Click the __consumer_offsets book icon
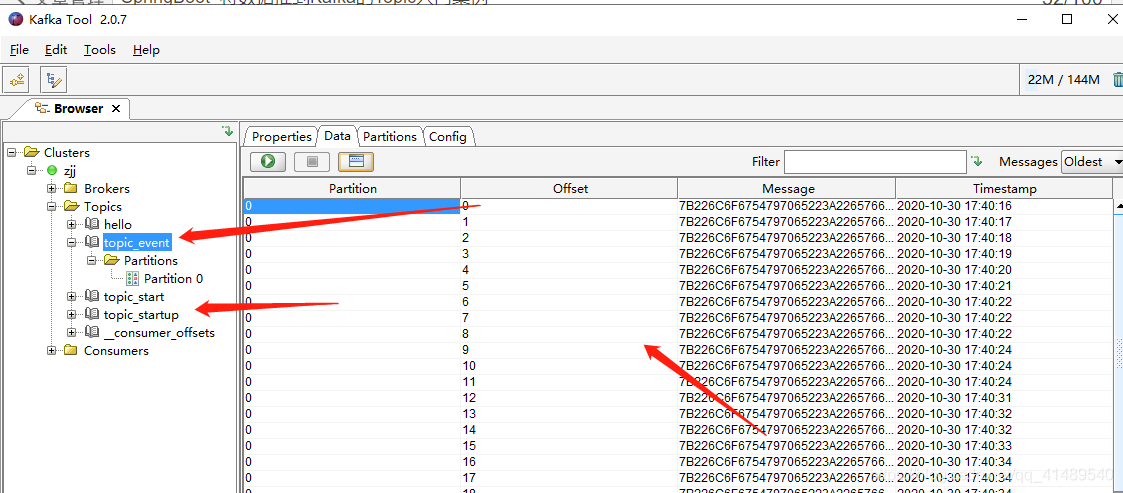 (x=92, y=332)
